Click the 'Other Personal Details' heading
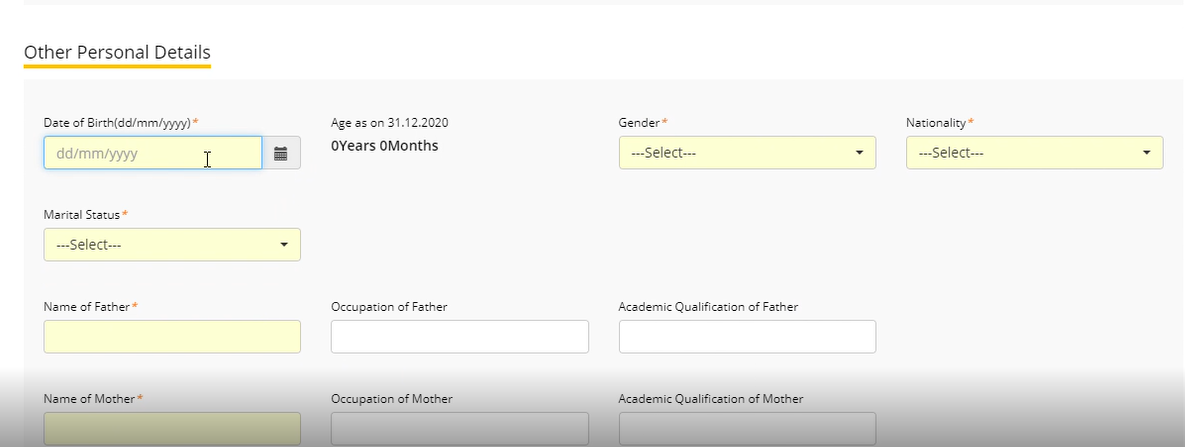 click(x=117, y=52)
